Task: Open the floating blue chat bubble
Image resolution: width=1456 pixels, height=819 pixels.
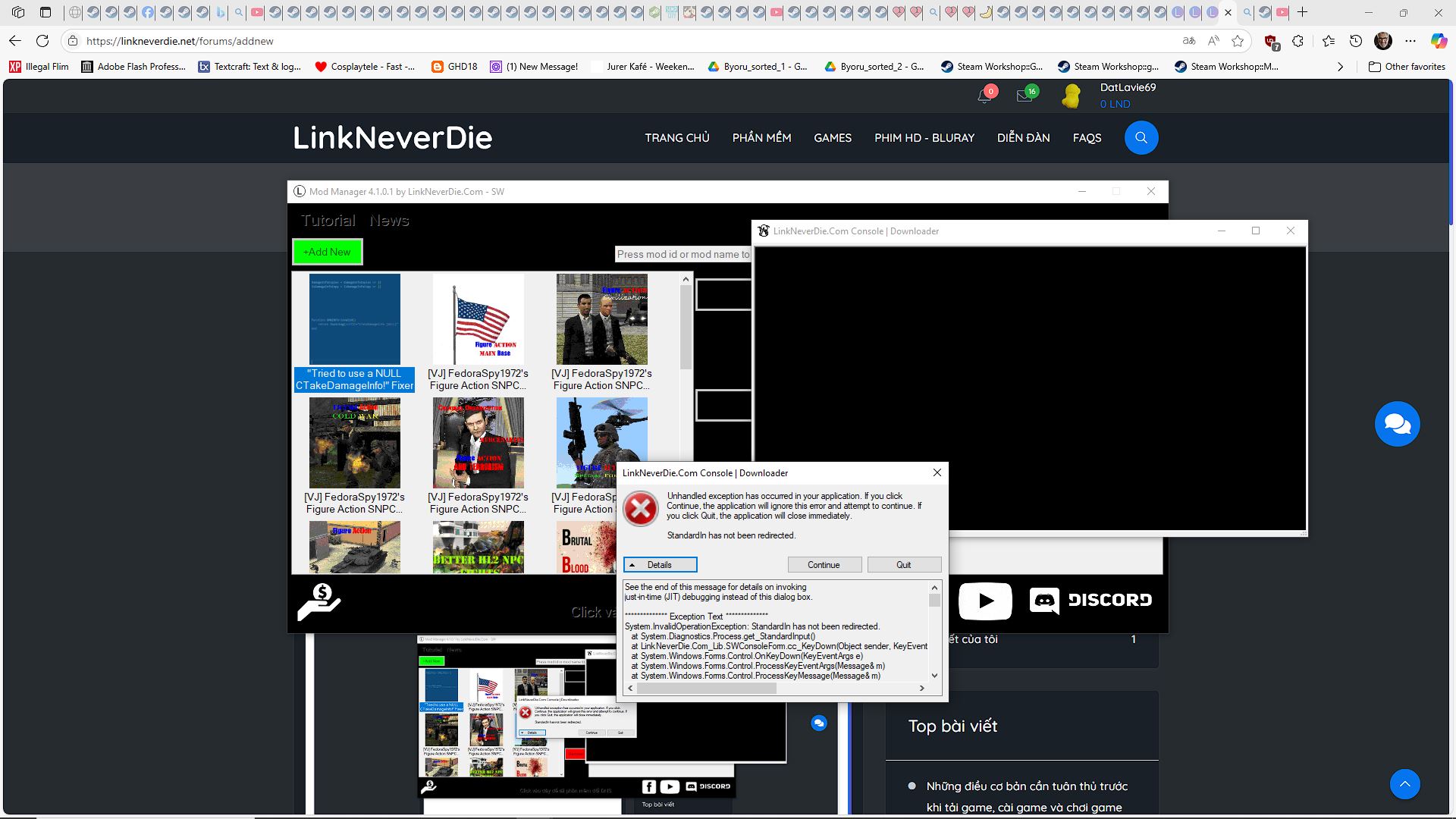Action: tap(1398, 423)
